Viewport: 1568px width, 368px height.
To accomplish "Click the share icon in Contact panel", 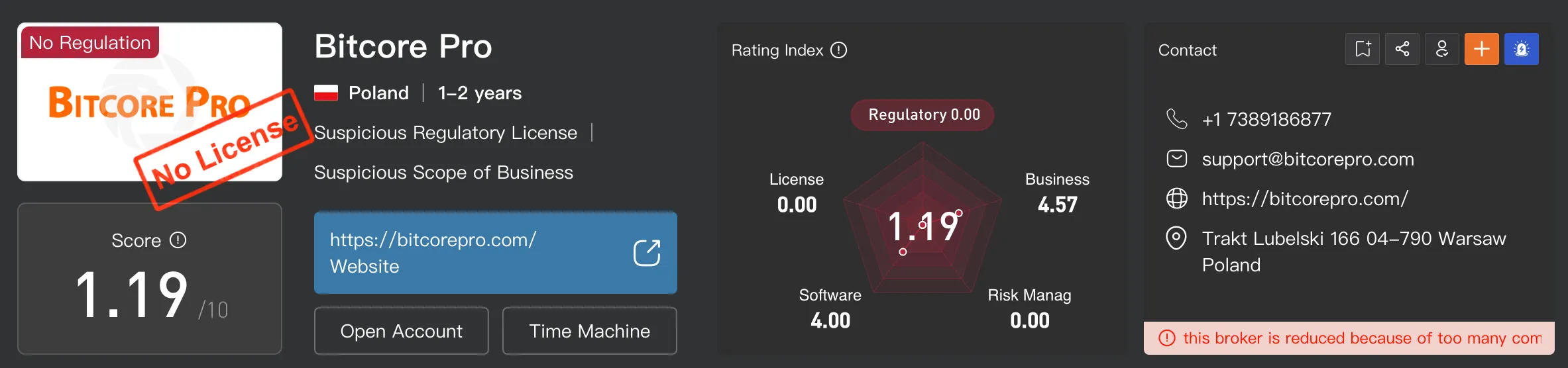I will point(1402,49).
